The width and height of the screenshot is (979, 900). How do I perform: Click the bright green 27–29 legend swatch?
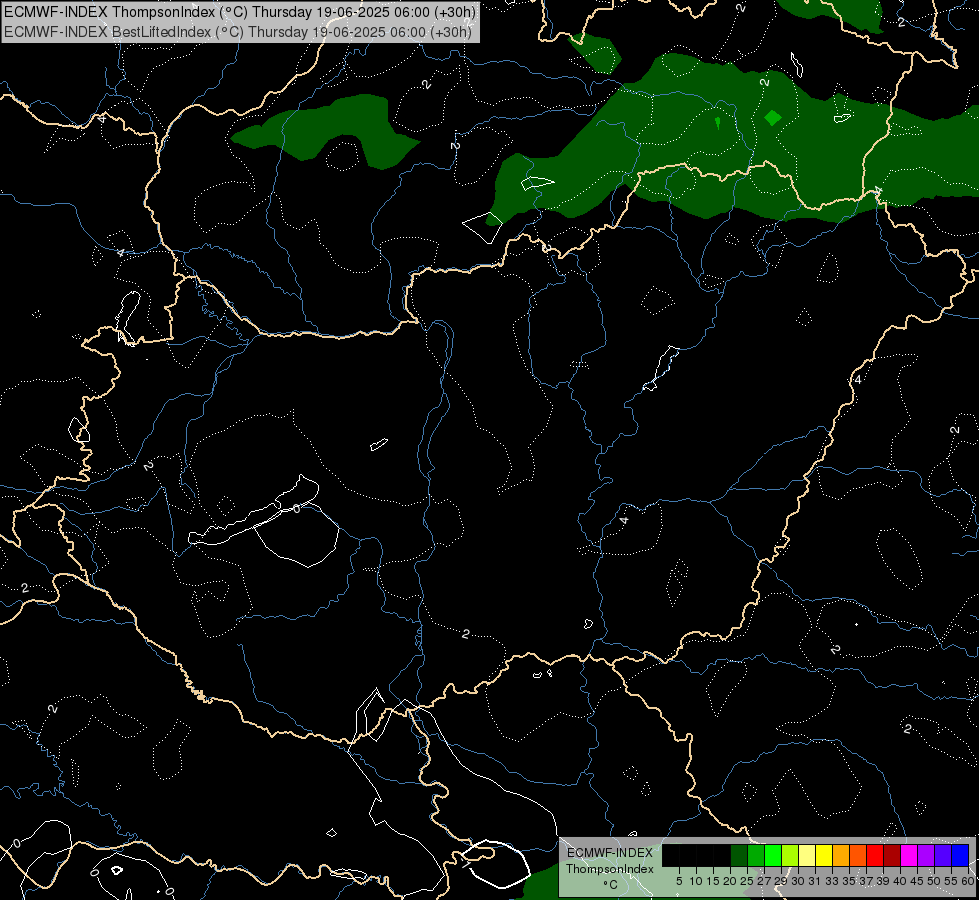click(773, 855)
